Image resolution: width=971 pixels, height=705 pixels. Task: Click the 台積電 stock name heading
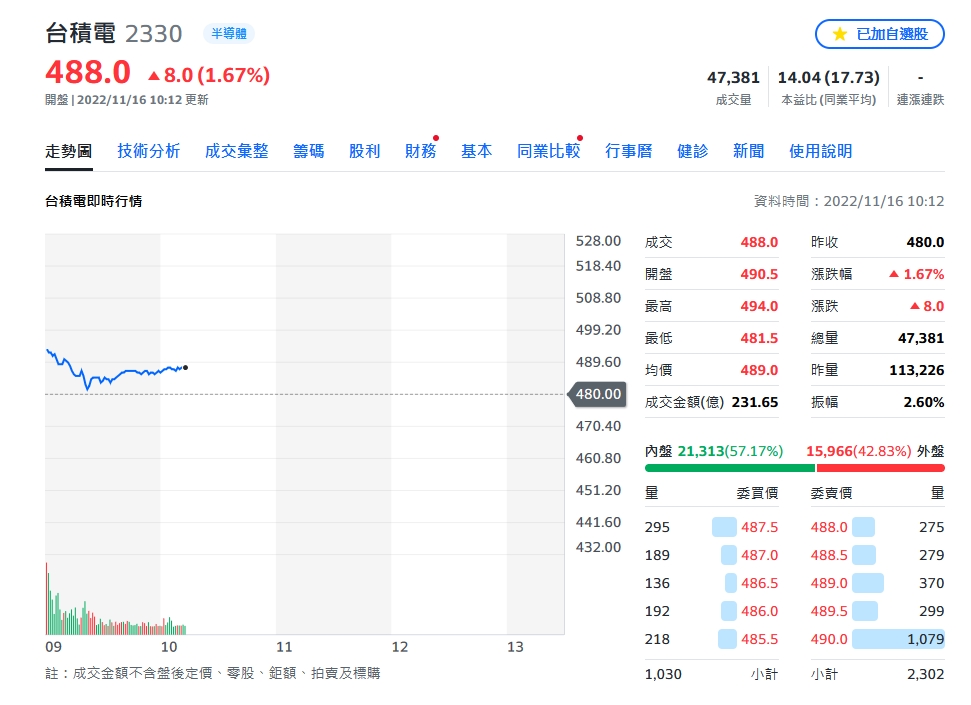pos(81,33)
